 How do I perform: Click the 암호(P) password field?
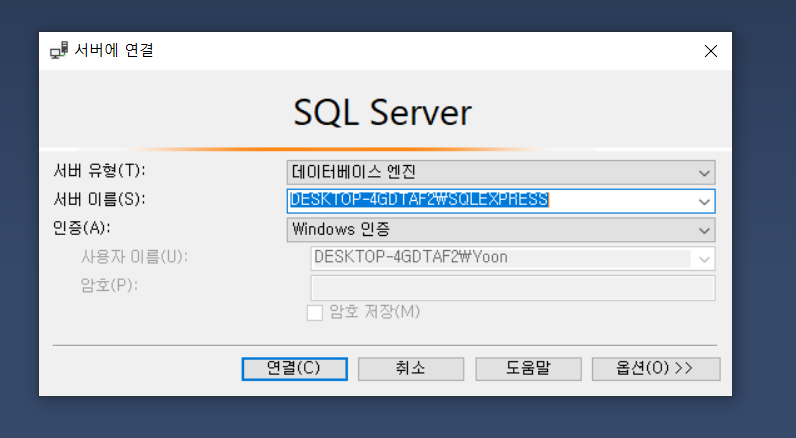(x=513, y=288)
